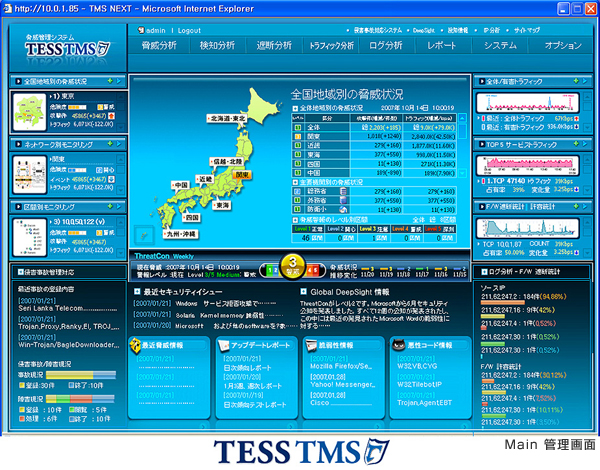The width and height of the screenshot is (600, 470).
Task: Click the 全体/有害 traffic graph thumbnail
Action: (528, 103)
